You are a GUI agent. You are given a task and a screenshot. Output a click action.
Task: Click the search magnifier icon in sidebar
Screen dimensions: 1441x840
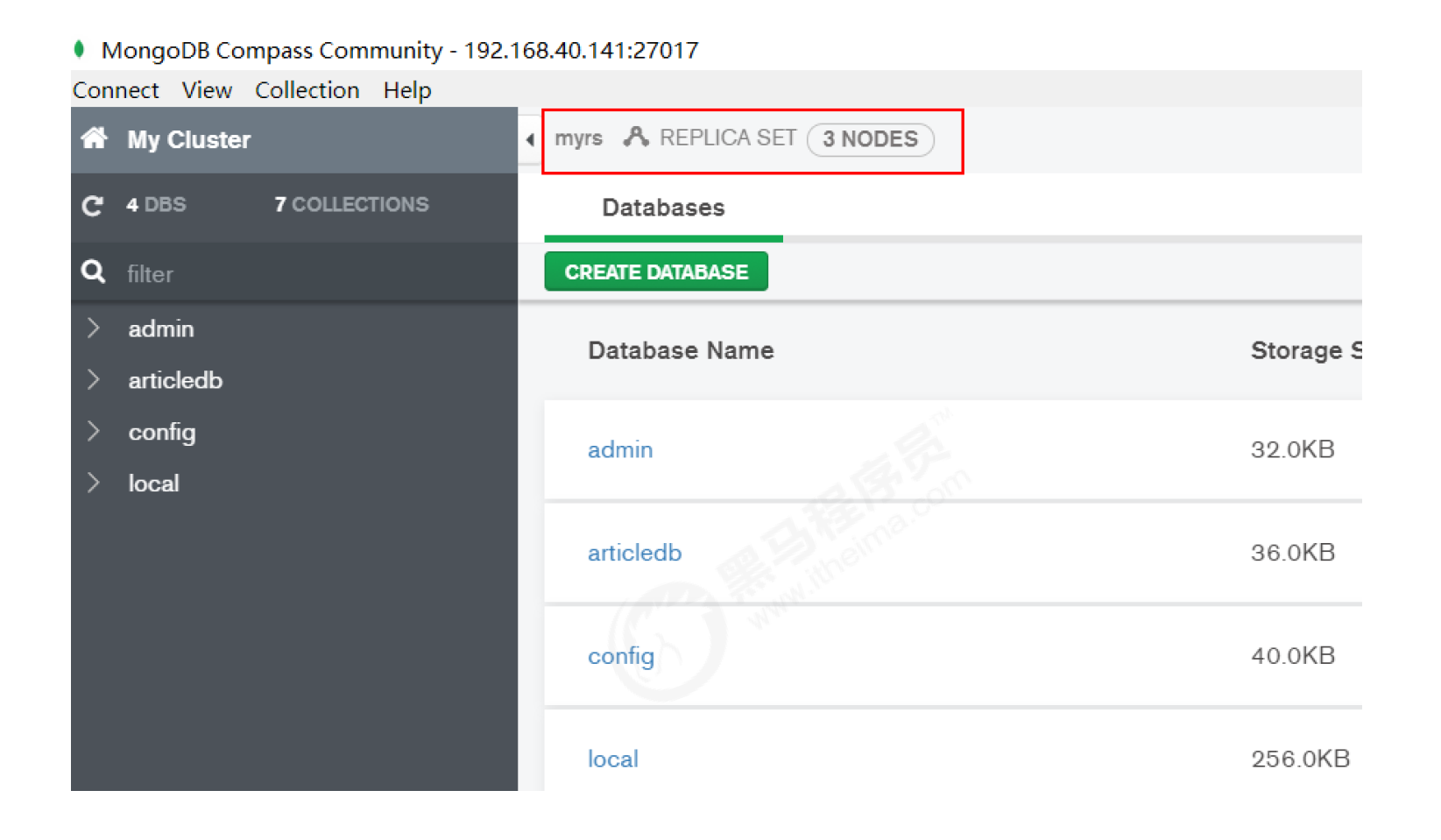[93, 272]
